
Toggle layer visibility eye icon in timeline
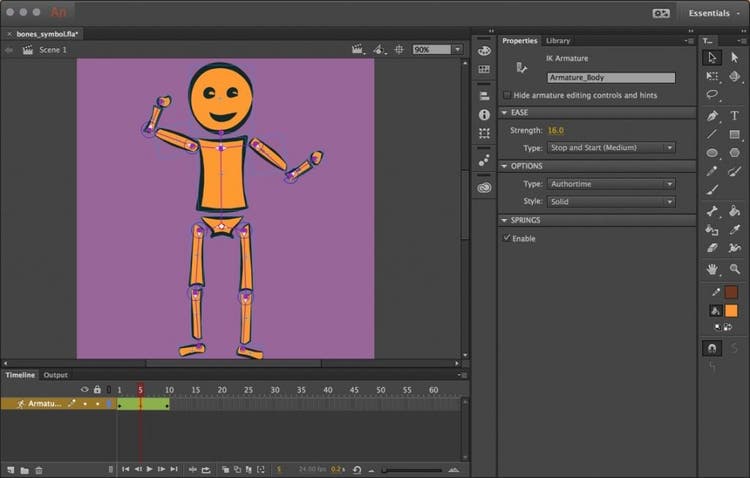pyautogui.click(x=84, y=389)
